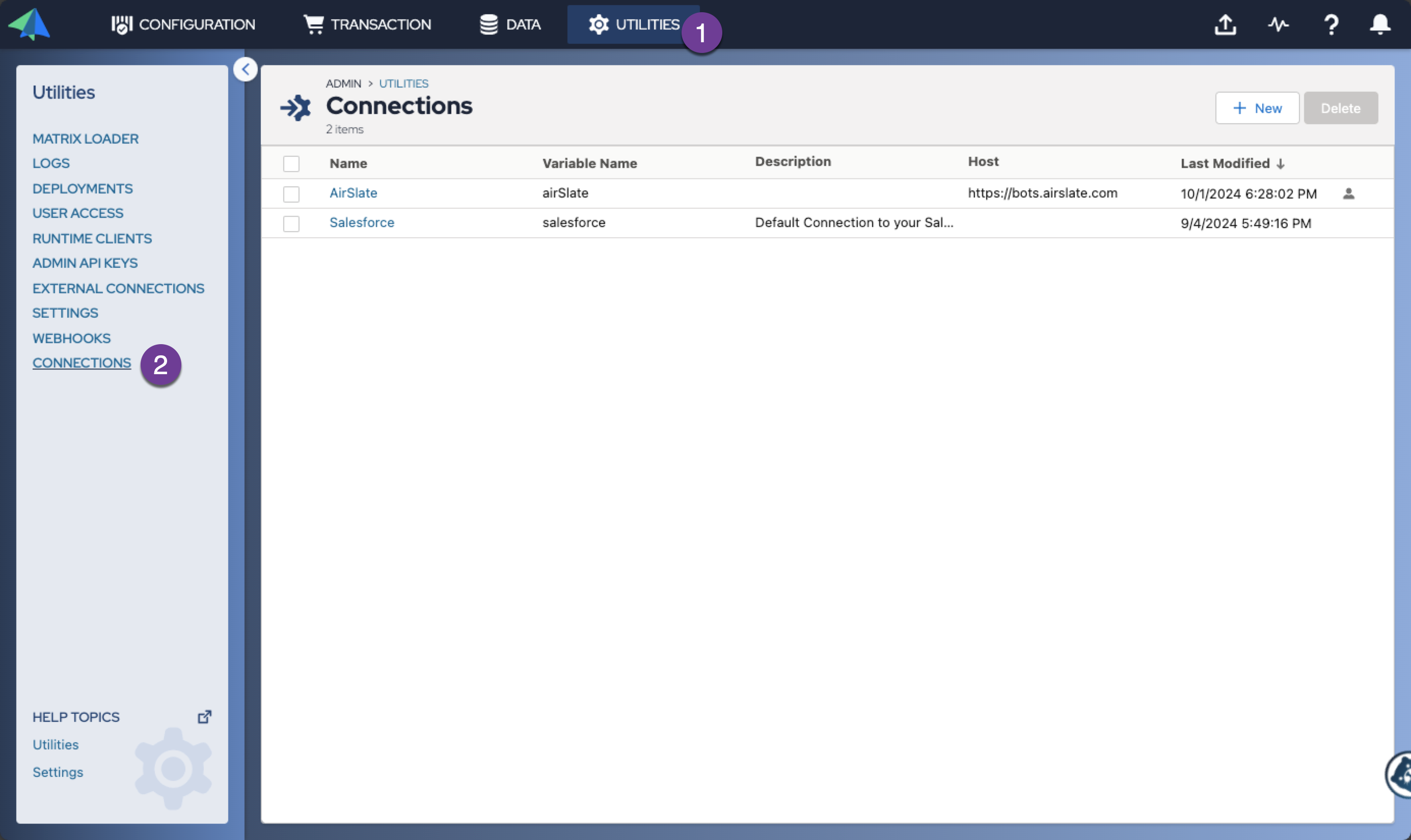Create a New connection
1411x840 pixels.
pyautogui.click(x=1257, y=107)
